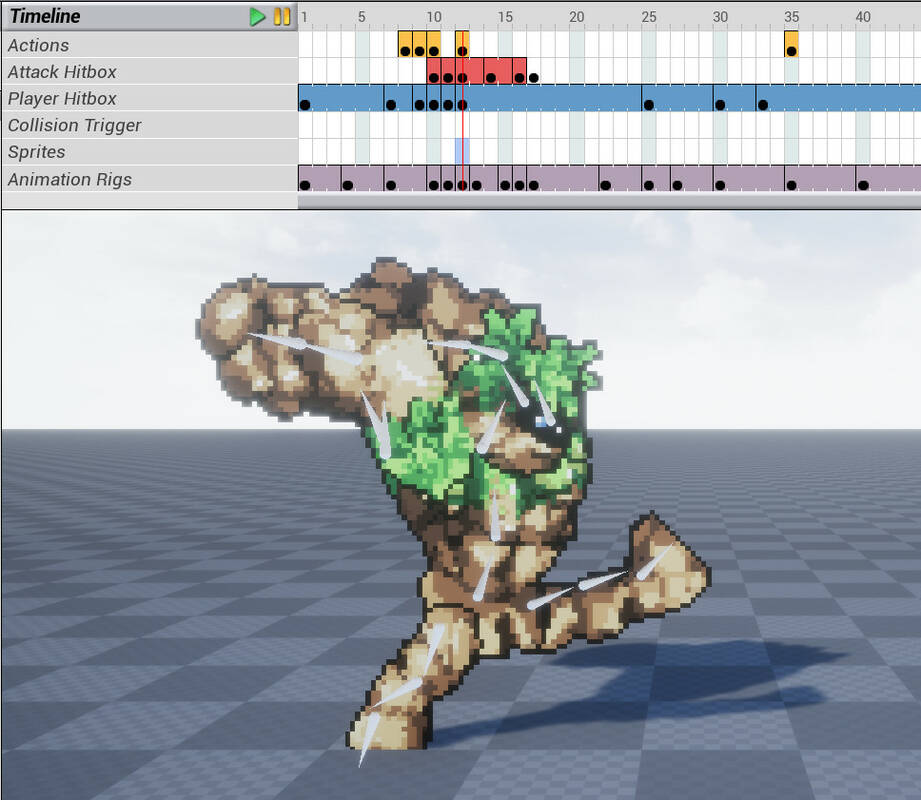Click the Animation Rigs keyframe at frame 4
This screenshot has width=921, height=800.
347,185
